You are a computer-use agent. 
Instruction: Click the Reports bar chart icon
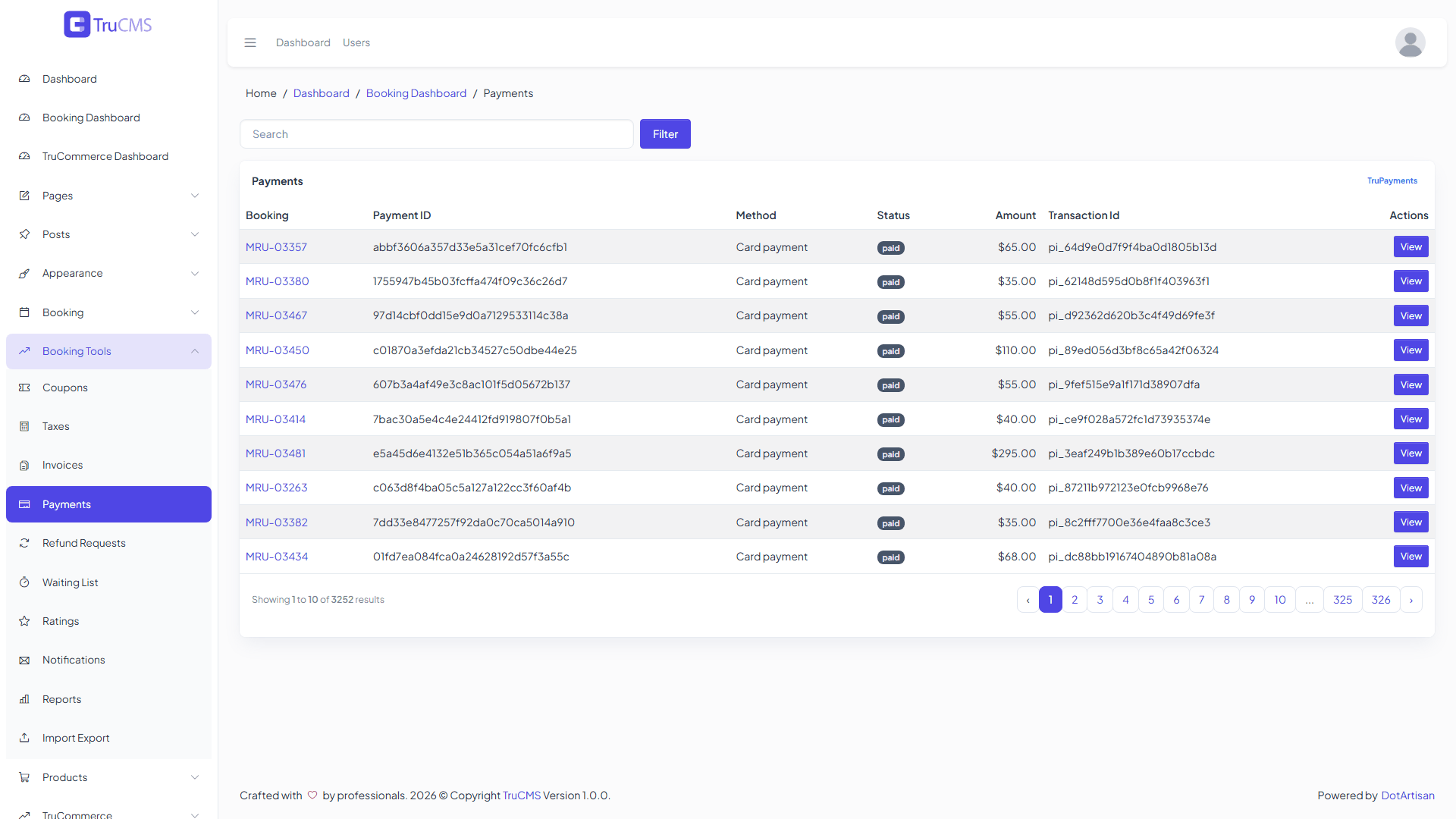[24, 699]
